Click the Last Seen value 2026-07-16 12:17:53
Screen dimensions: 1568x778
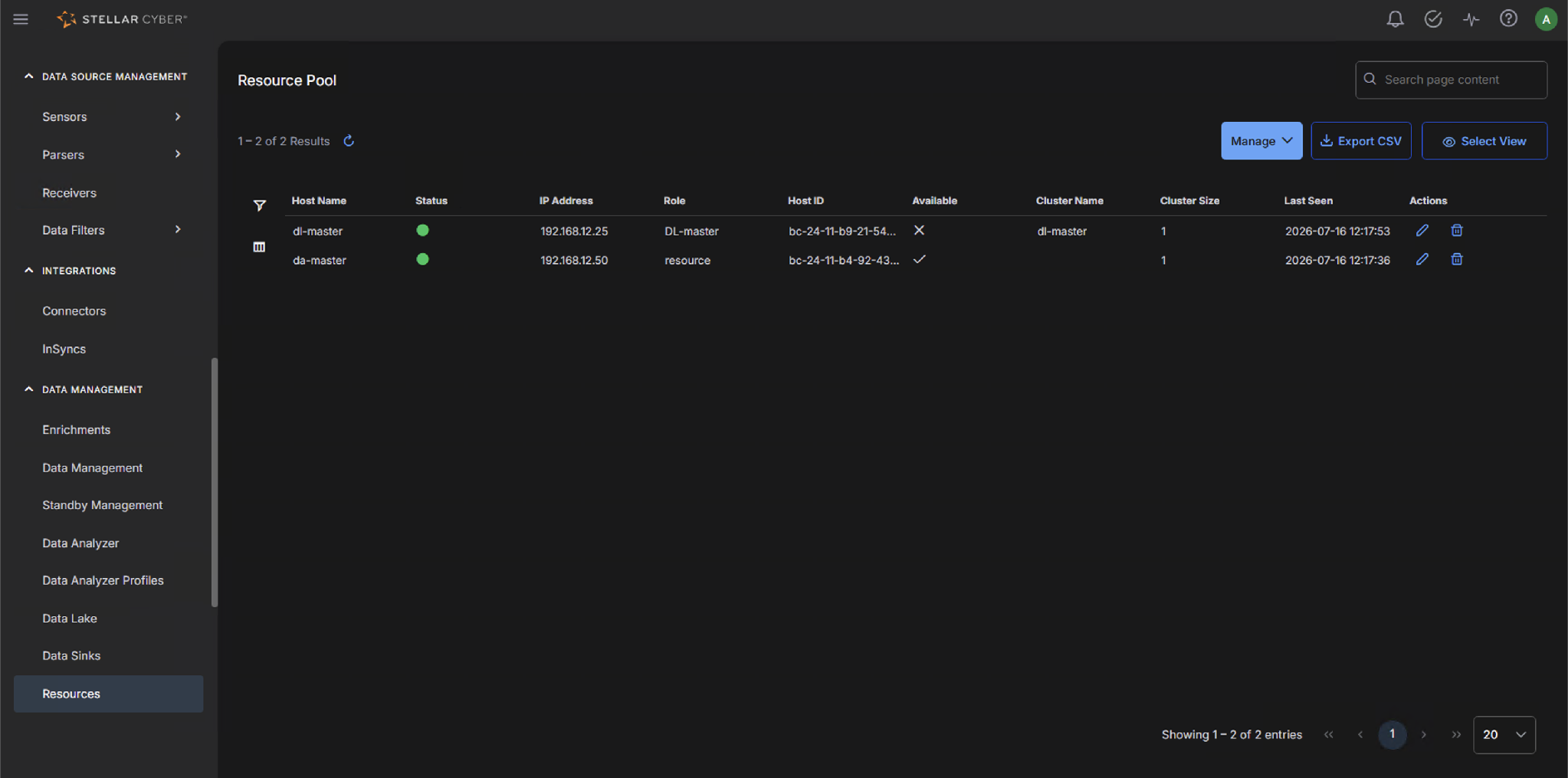click(1337, 231)
